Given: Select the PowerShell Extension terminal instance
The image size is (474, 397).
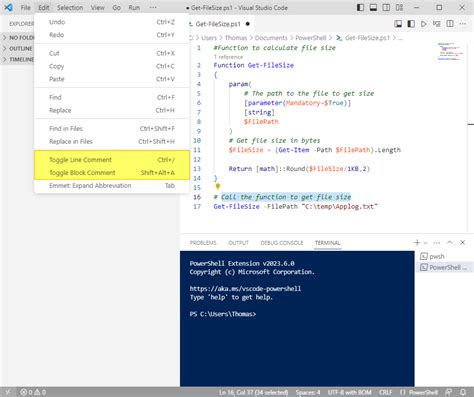Looking at the screenshot, I should point(445,267).
